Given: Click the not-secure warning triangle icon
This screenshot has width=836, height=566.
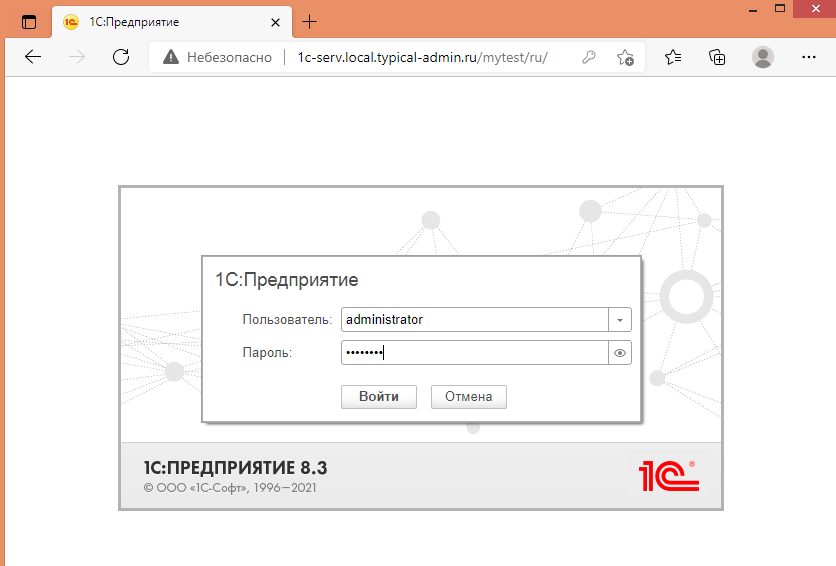Looking at the screenshot, I should click(171, 57).
